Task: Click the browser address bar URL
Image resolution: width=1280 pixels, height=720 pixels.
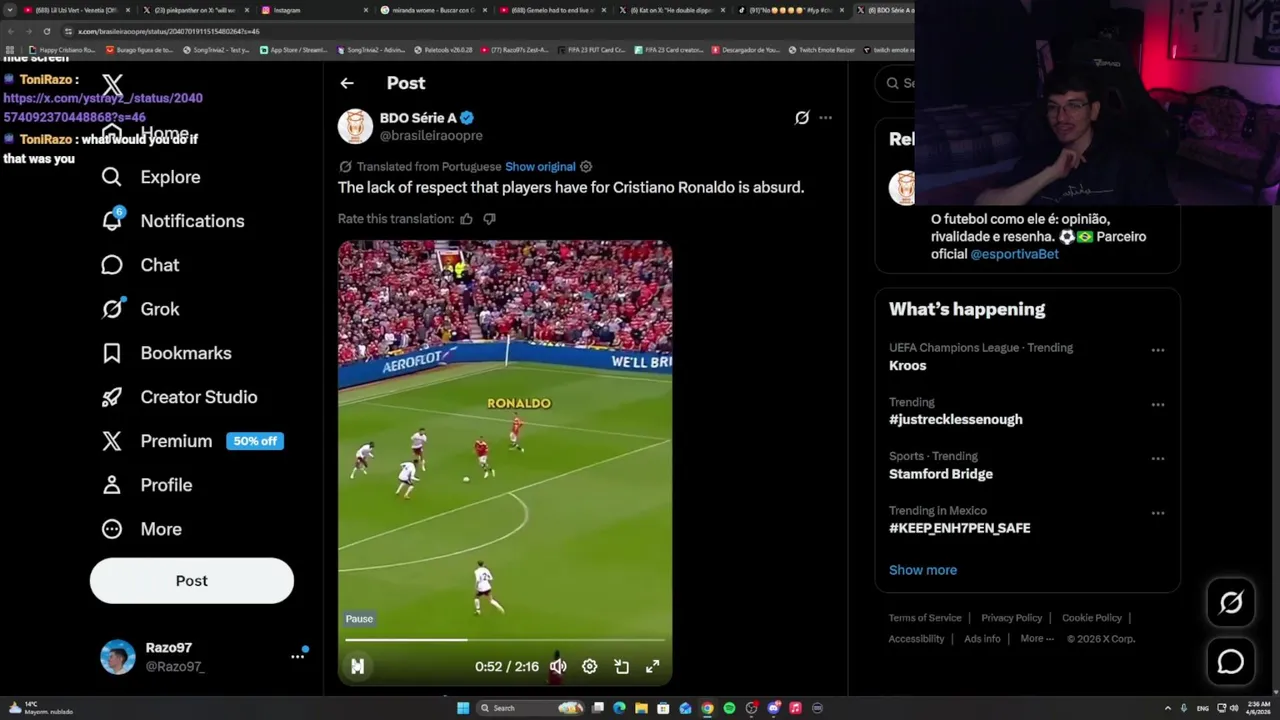Action: click(x=169, y=31)
